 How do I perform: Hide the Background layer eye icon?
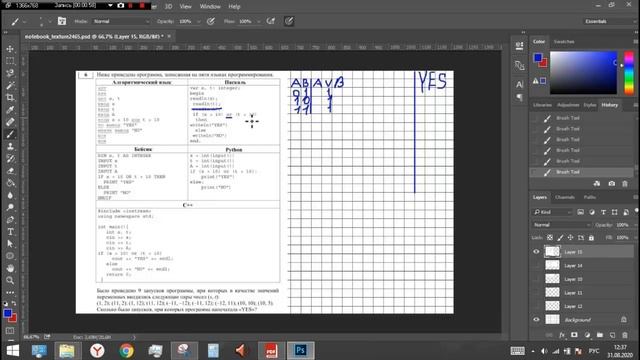(x=536, y=320)
